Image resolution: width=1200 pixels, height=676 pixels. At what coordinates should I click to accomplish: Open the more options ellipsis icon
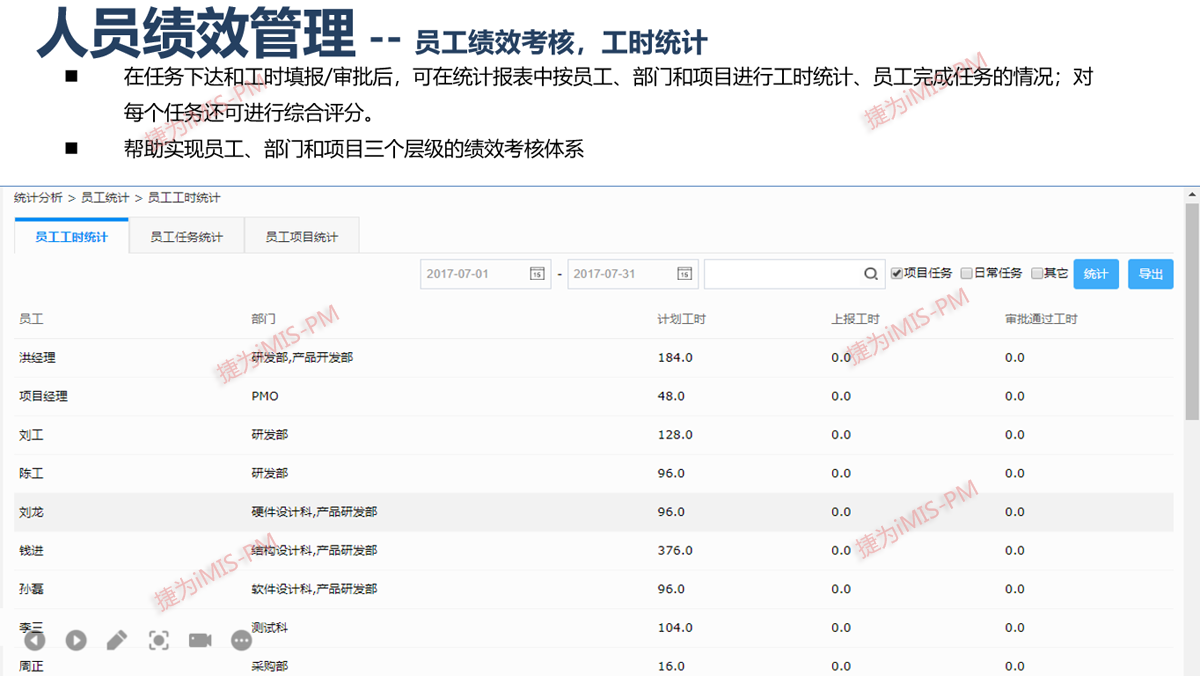[x=241, y=640]
